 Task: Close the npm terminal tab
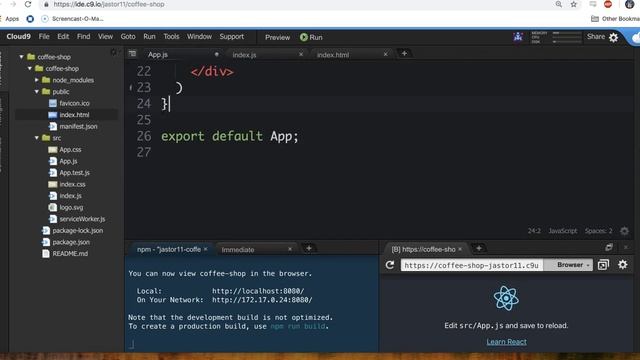(205, 249)
